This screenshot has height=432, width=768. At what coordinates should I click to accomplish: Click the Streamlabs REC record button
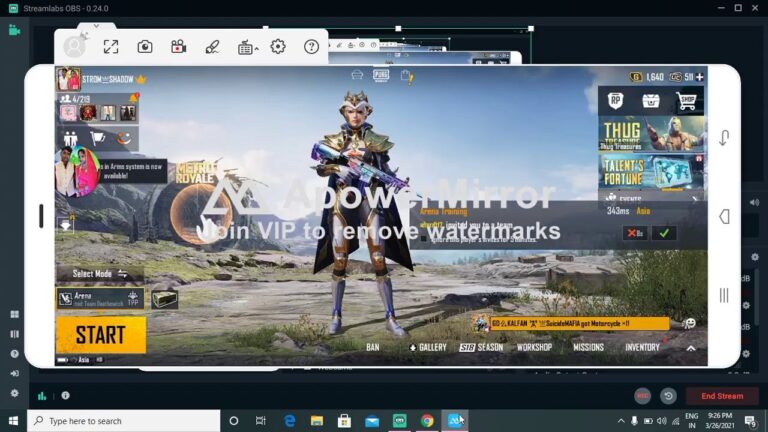pyautogui.click(x=643, y=396)
